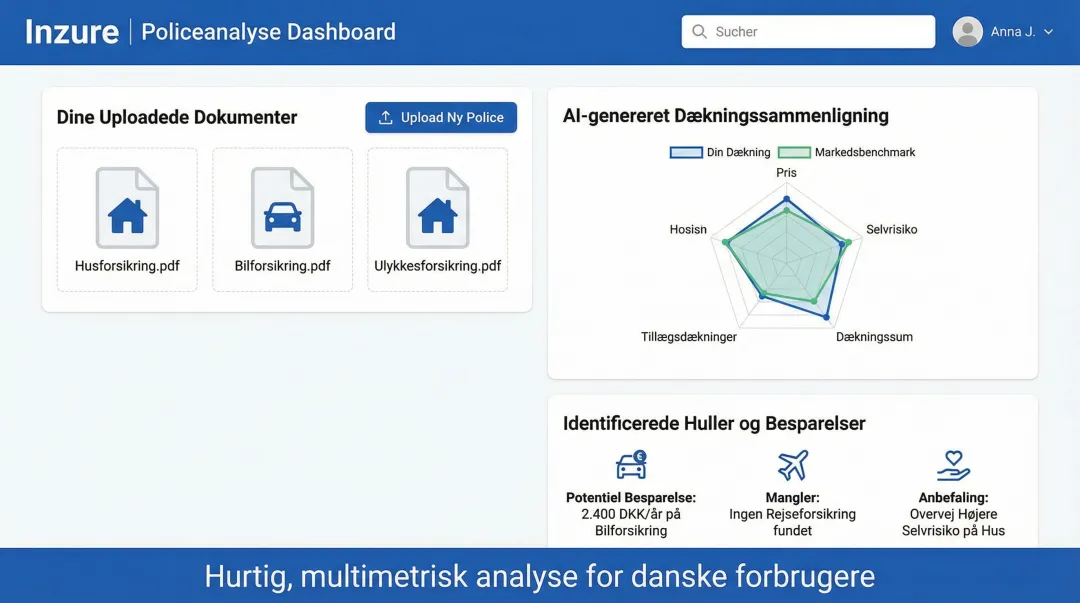This screenshot has height=603, width=1080.
Task: Click the hand-heart icon above Anbefaling
Action: tap(953, 465)
